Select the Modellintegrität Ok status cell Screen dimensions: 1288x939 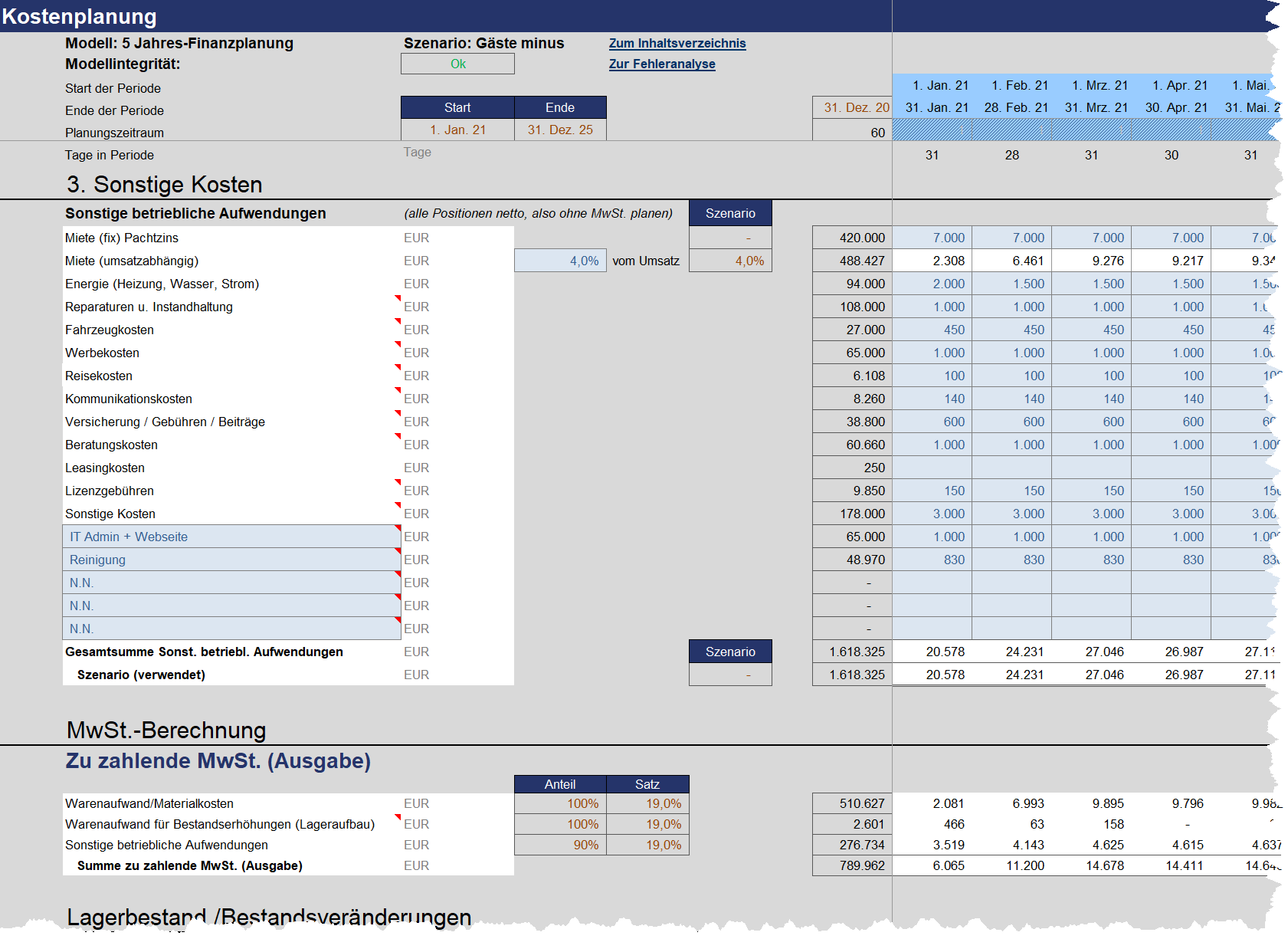tap(457, 64)
